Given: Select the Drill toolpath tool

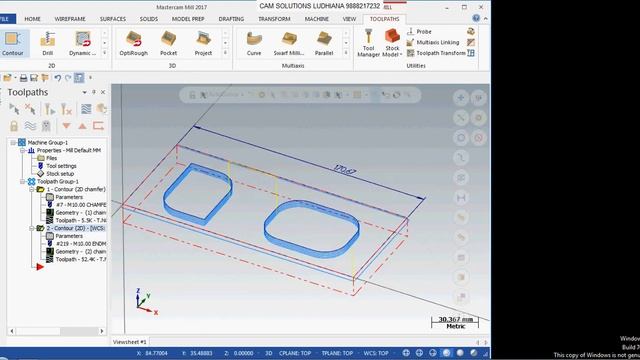Looking at the screenshot, I should click(47, 43).
